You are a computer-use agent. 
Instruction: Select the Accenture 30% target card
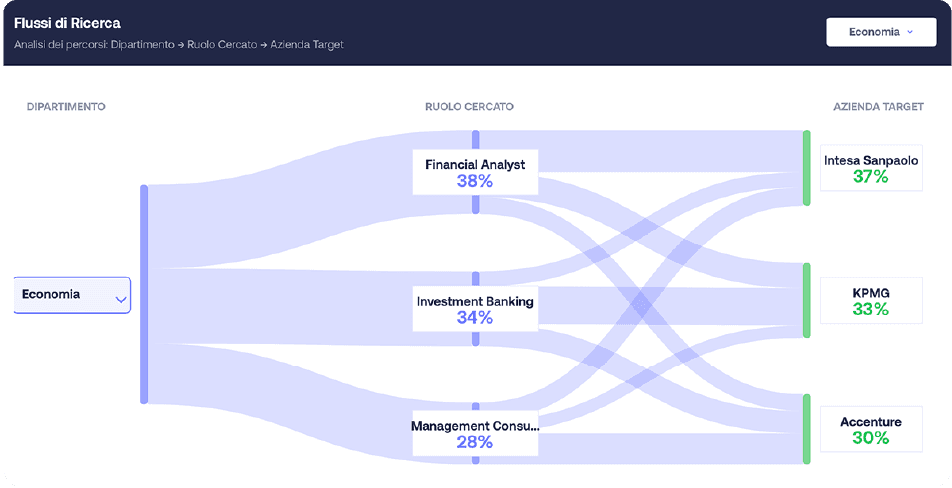[870, 430]
